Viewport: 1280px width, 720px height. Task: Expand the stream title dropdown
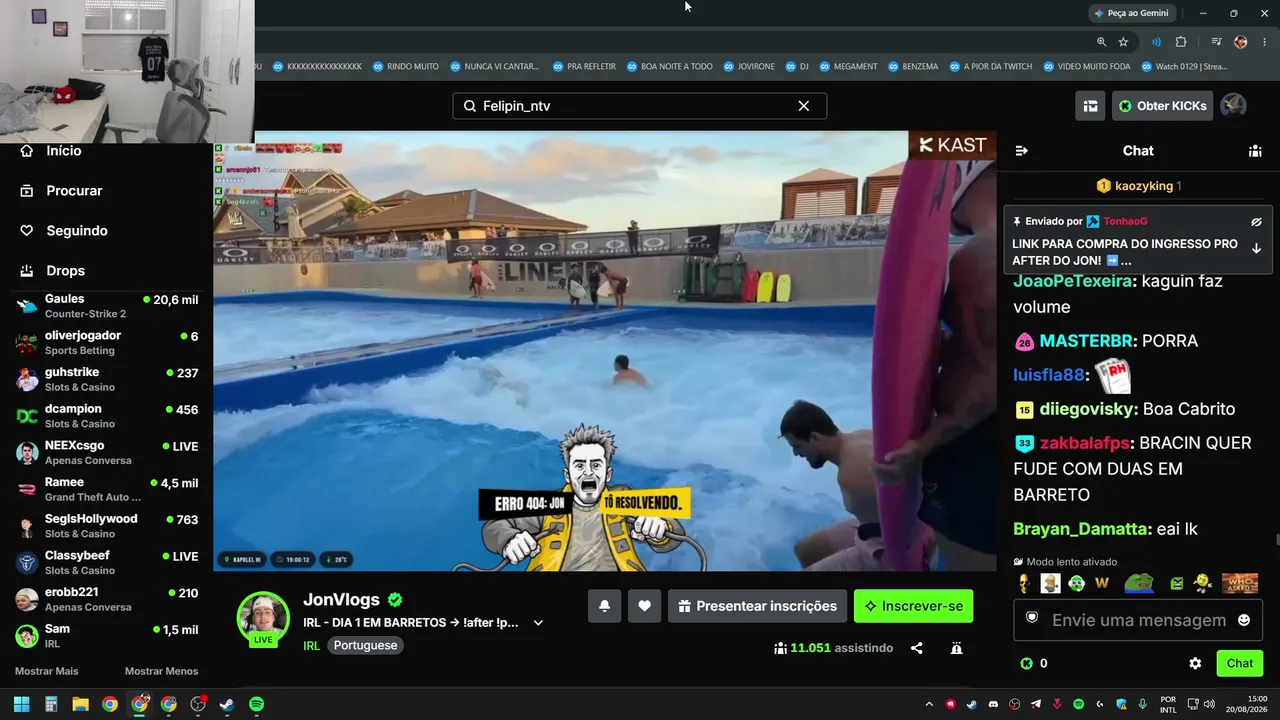pyautogui.click(x=538, y=623)
